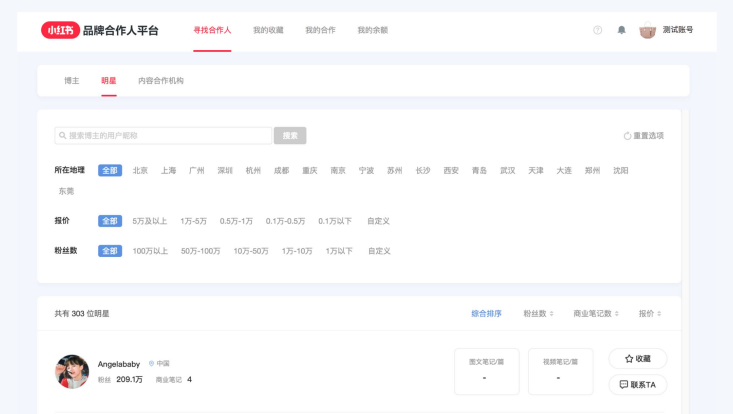Choose 自定义 in the 报价 row
The width and height of the screenshot is (733, 414).
click(378, 221)
